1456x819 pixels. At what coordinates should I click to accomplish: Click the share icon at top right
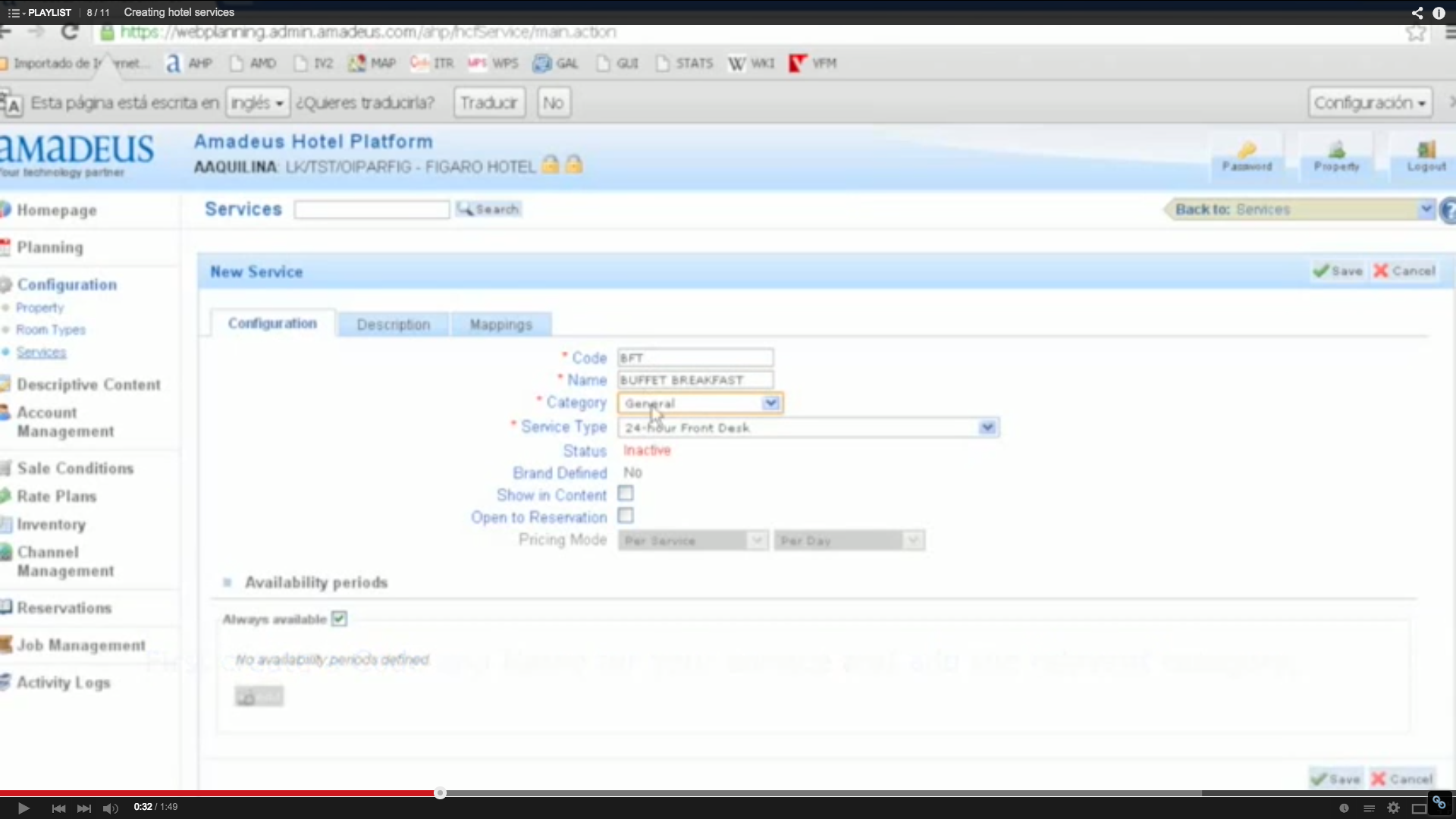coord(1417,12)
